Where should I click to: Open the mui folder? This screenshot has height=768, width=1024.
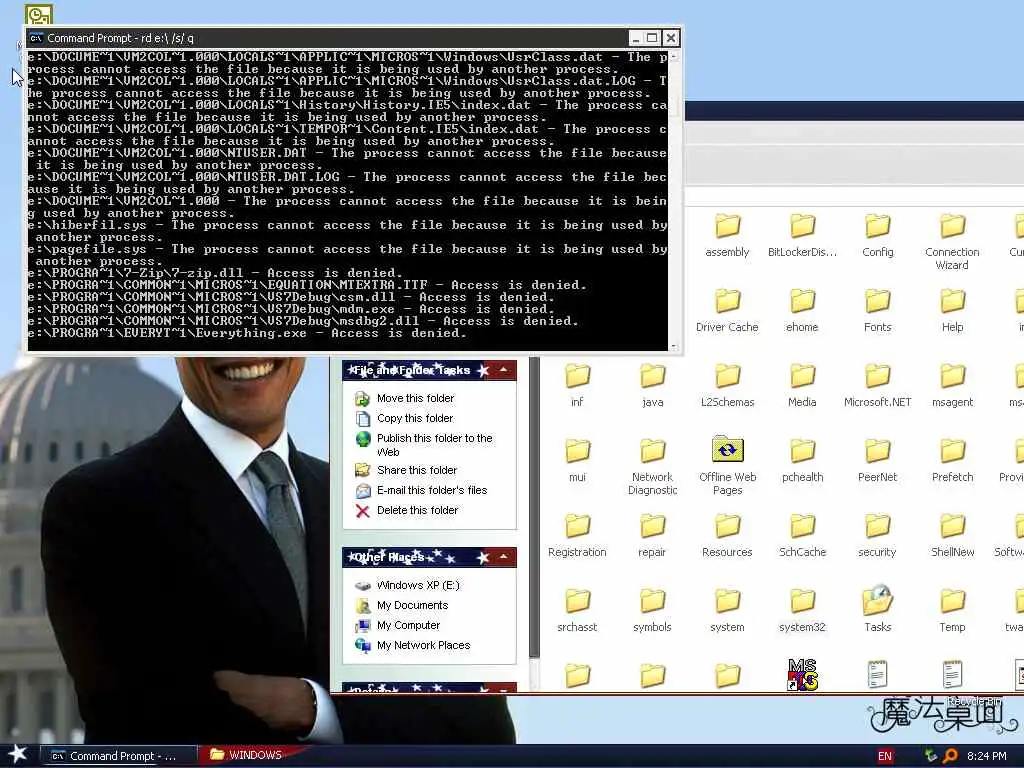pyautogui.click(x=577, y=460)
